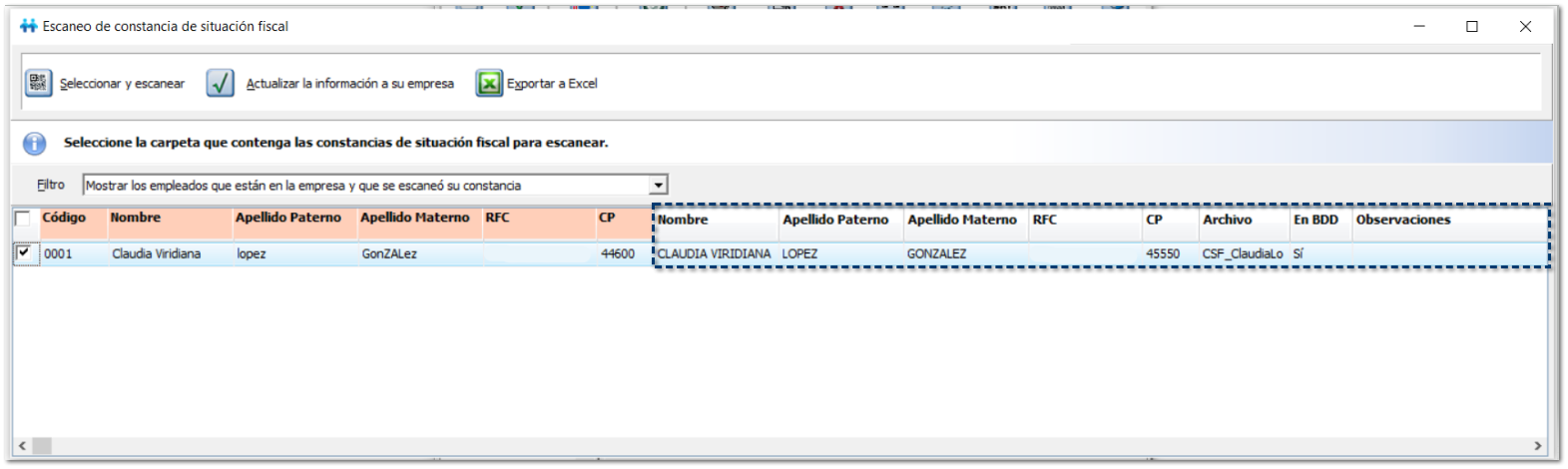This screenshot has height=469, width=1568.
Task: Click the blue information icon
Action: pyautogui.click(x=35, y=144)
